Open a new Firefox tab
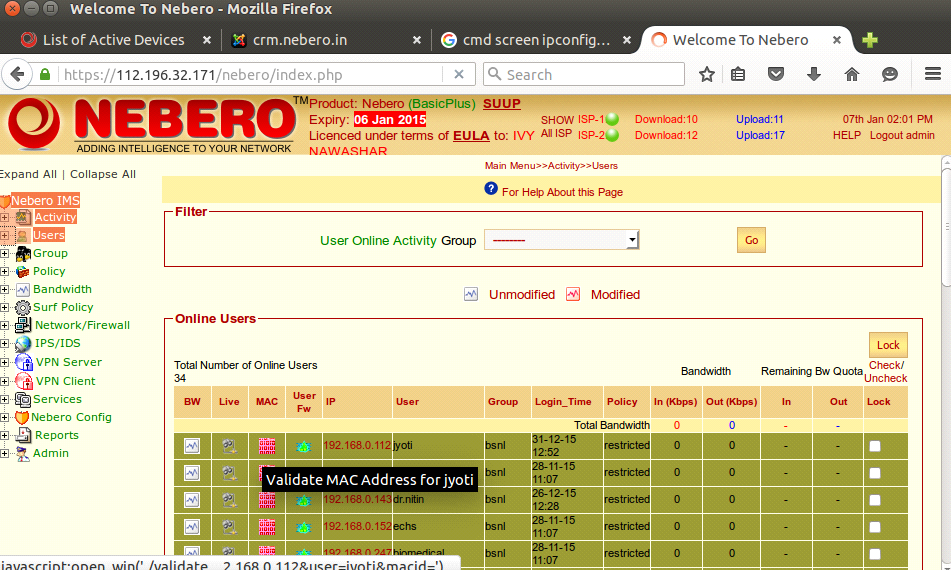Image resolution: width=951 pixels, height=570 pixels. (x=870, y=40)
